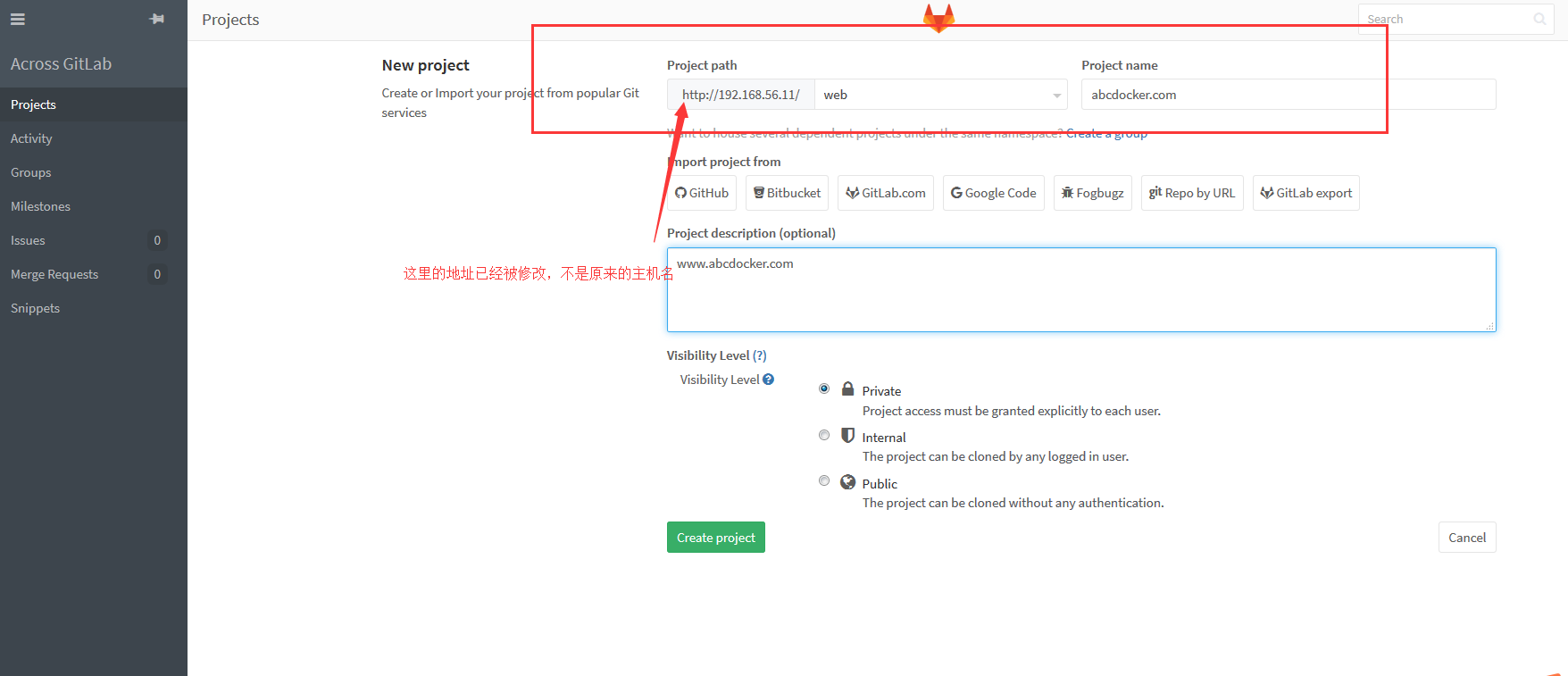Open Merge Requests in the sidebar

pos(94,274)
